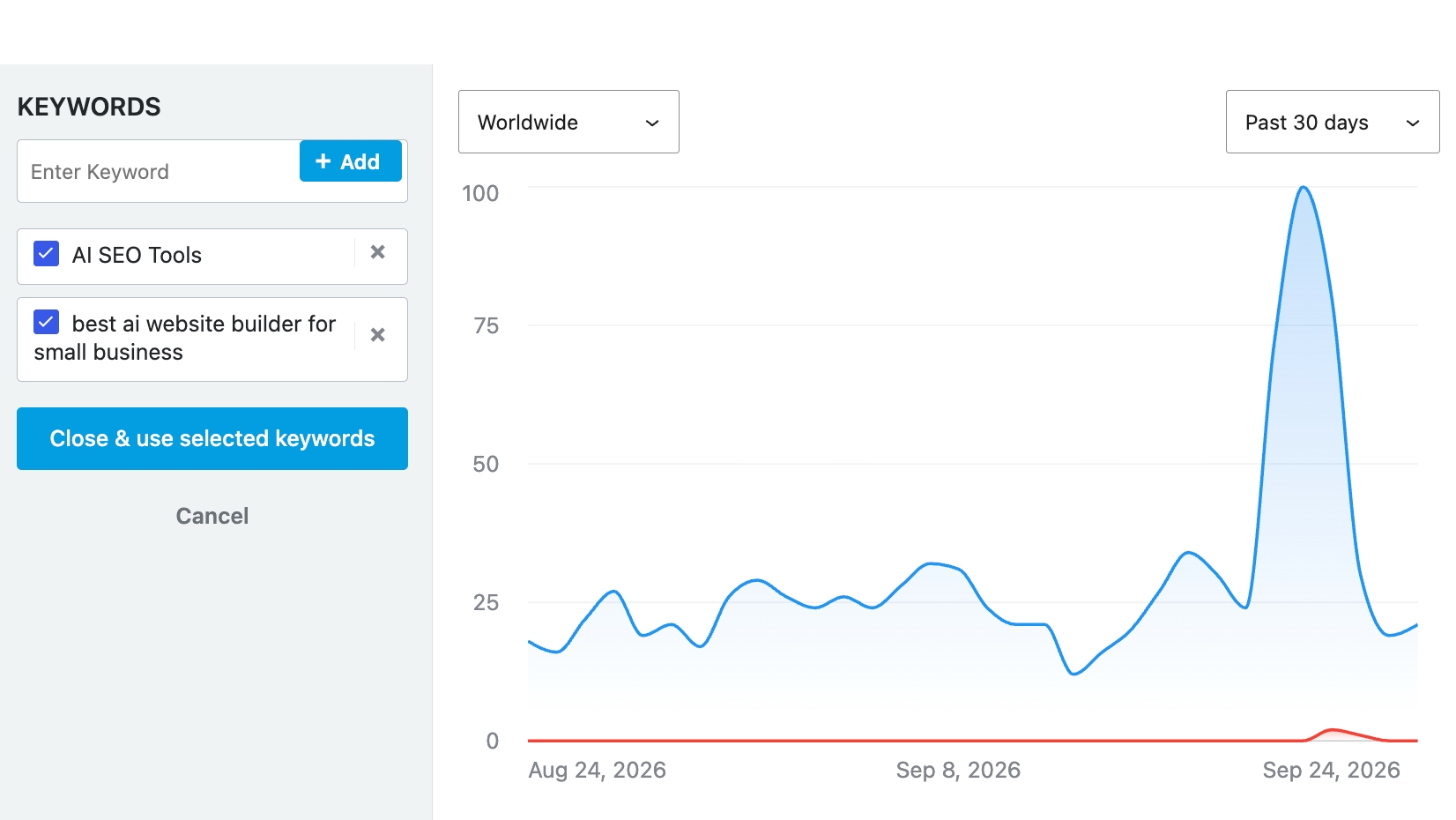Cancel the keyword selection
The width and height of the screenshot is (1456, 820).
[212, 516]
